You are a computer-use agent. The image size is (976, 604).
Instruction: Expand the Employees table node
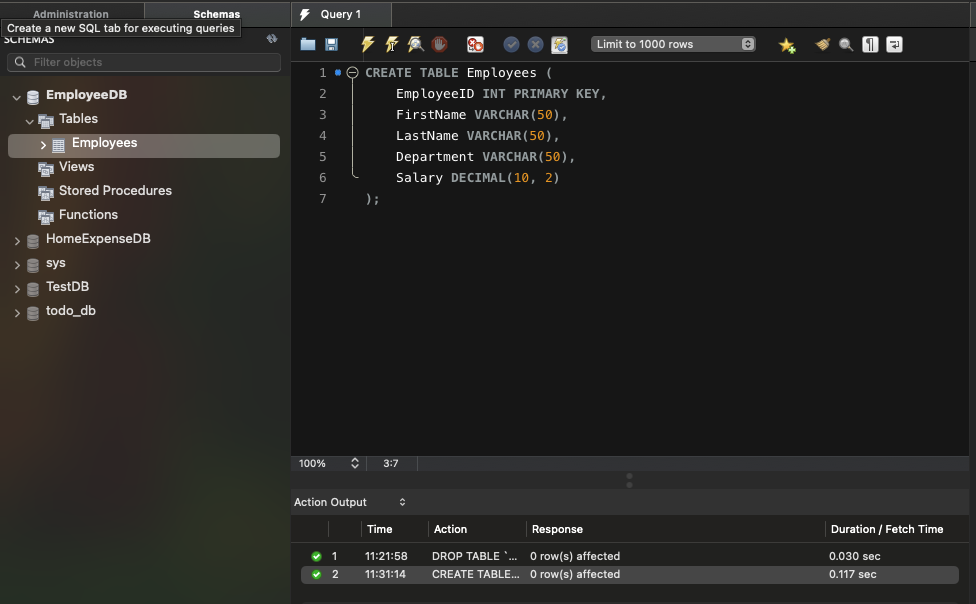[x=43, y=145]
